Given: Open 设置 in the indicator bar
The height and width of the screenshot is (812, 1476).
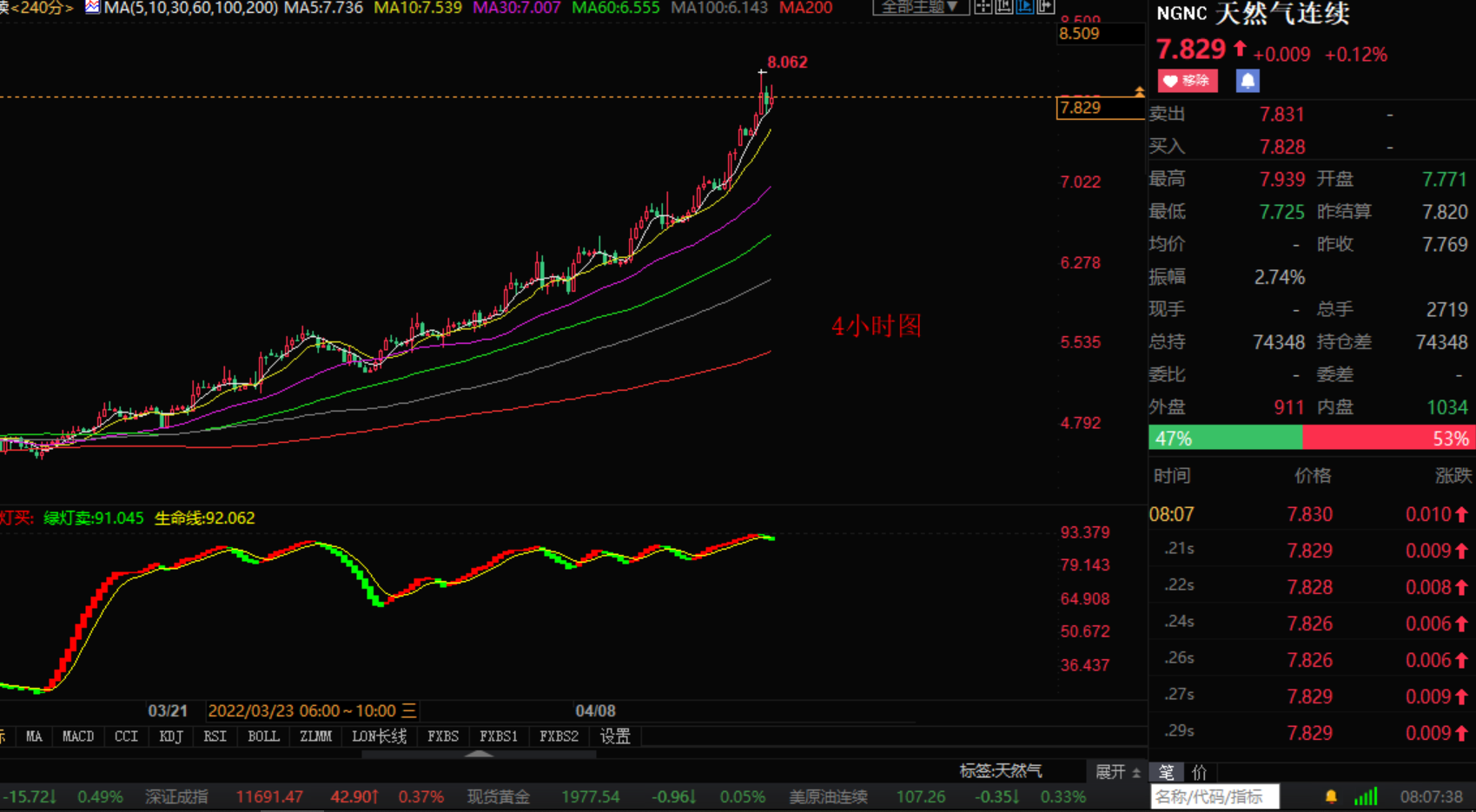Looking at the screenshot, I should point(615,736).
